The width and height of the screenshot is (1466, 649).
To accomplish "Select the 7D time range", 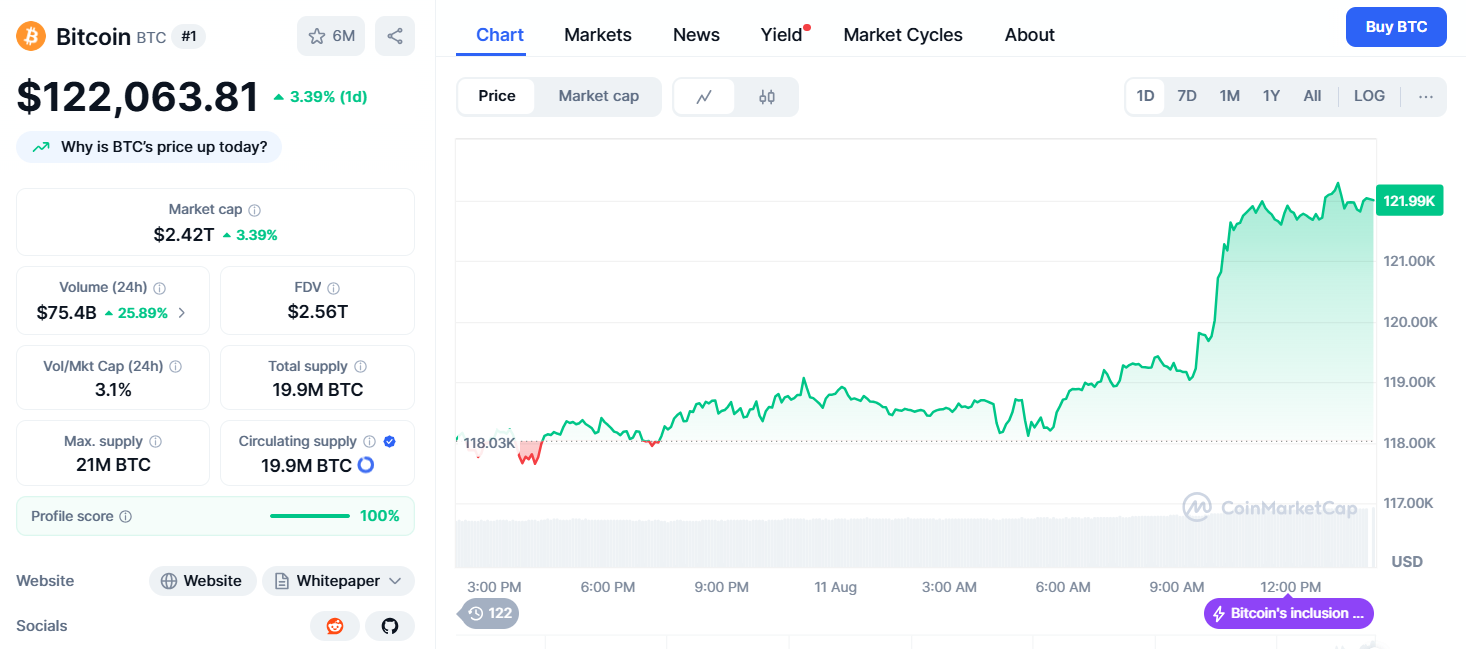I will point(1187,96).
